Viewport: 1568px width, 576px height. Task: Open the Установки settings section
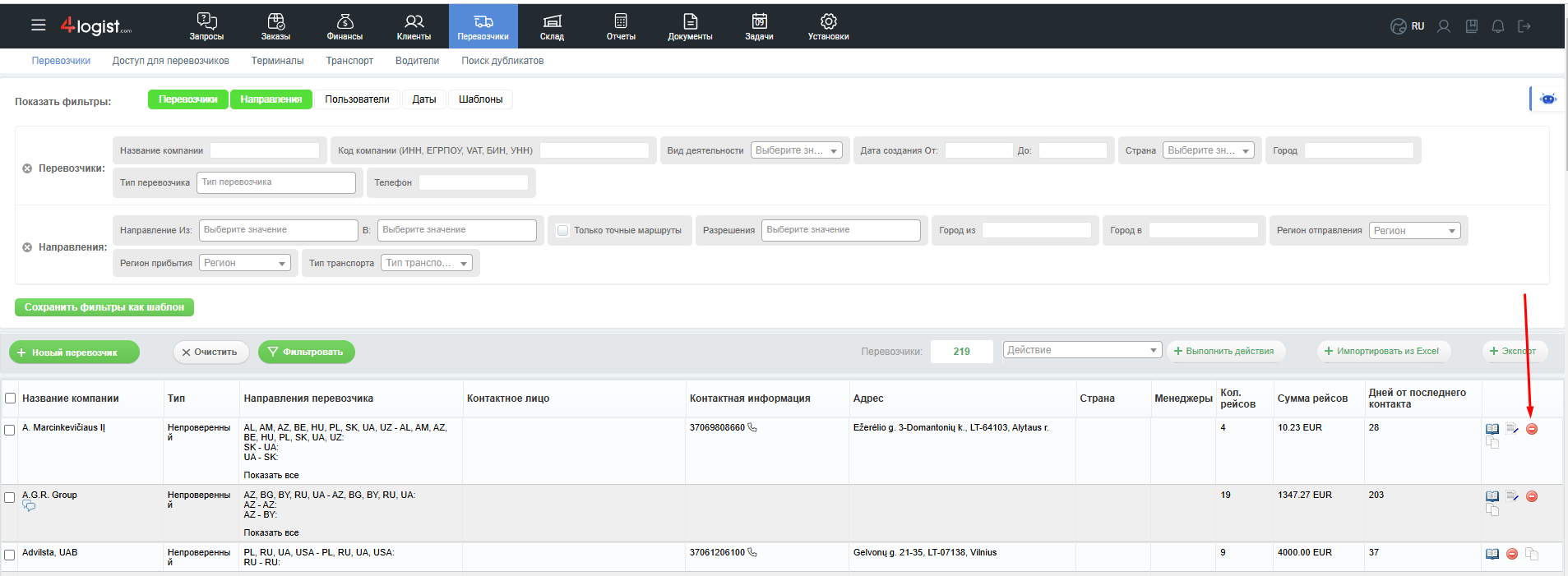click(828, 26)
